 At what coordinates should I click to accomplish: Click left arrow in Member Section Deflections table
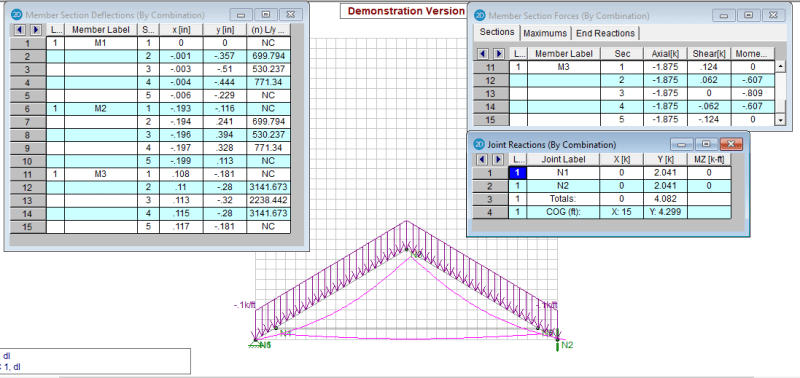click(x=20, y=30)
